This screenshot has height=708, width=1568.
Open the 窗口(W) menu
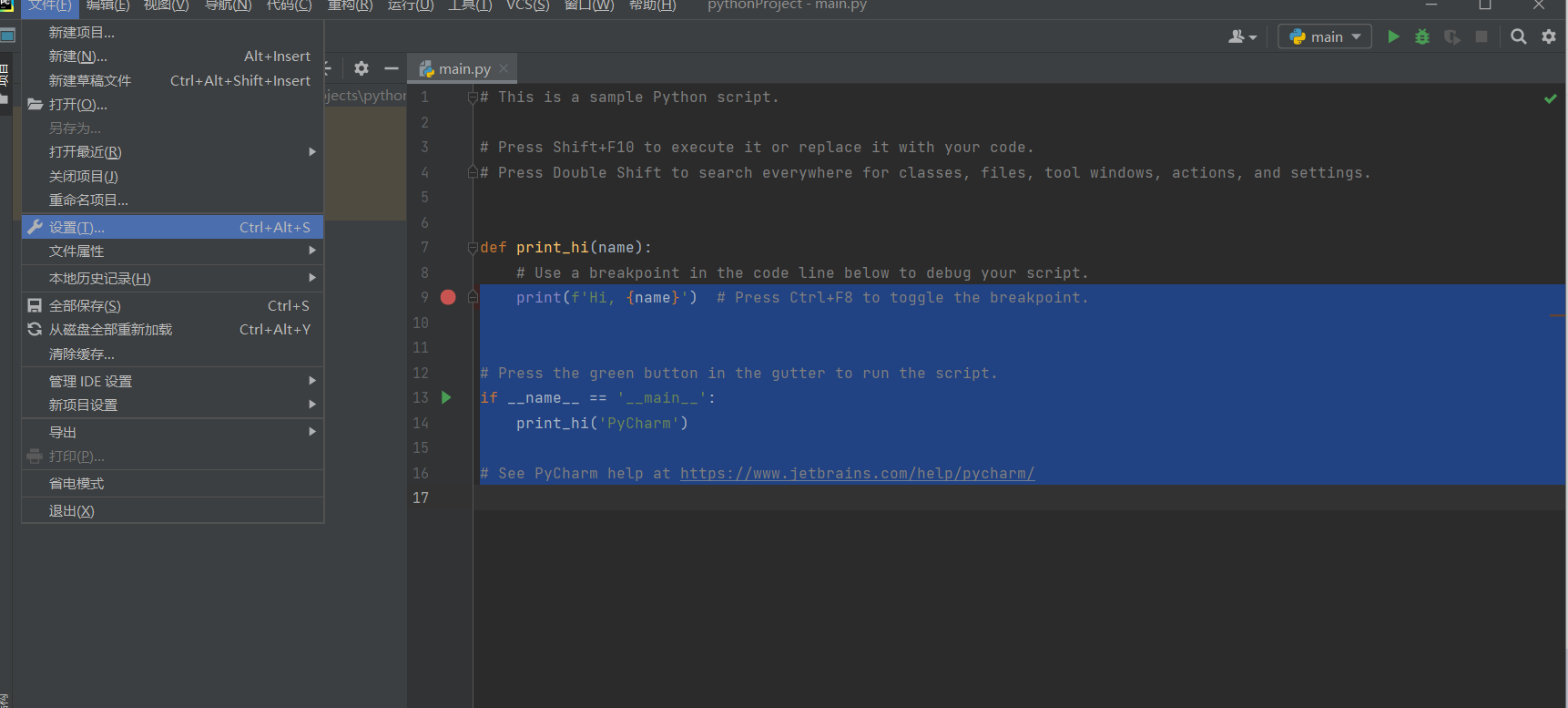589,6
